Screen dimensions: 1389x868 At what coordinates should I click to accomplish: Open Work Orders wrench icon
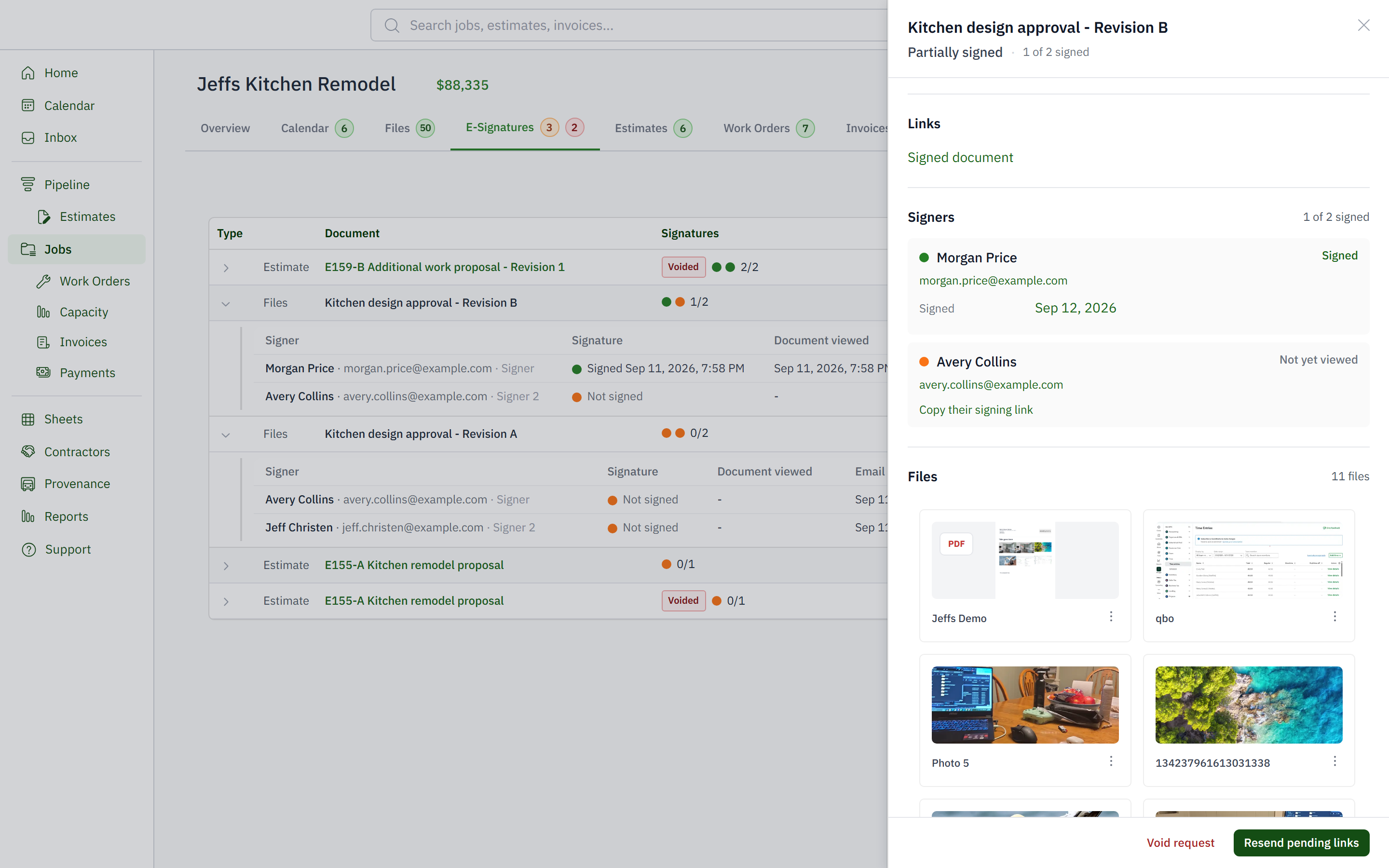[43, 281]
